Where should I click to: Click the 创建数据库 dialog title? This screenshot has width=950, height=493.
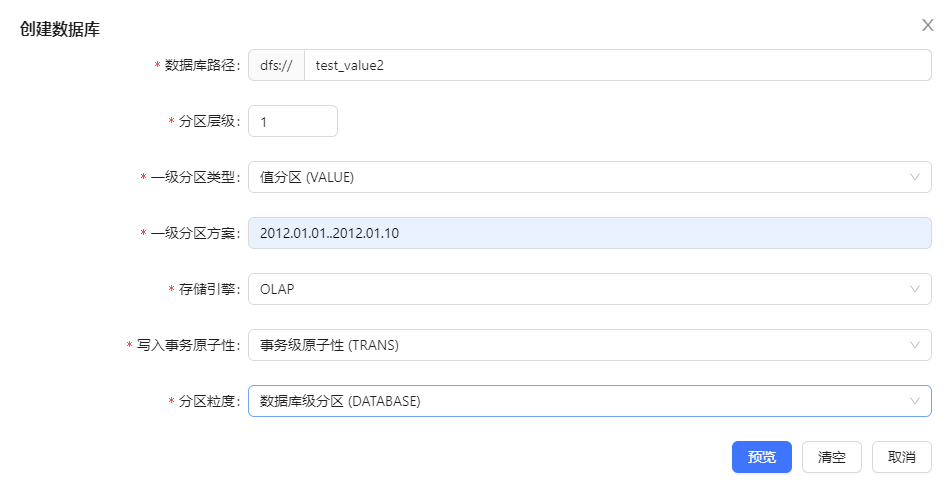[x=60, y=29]
